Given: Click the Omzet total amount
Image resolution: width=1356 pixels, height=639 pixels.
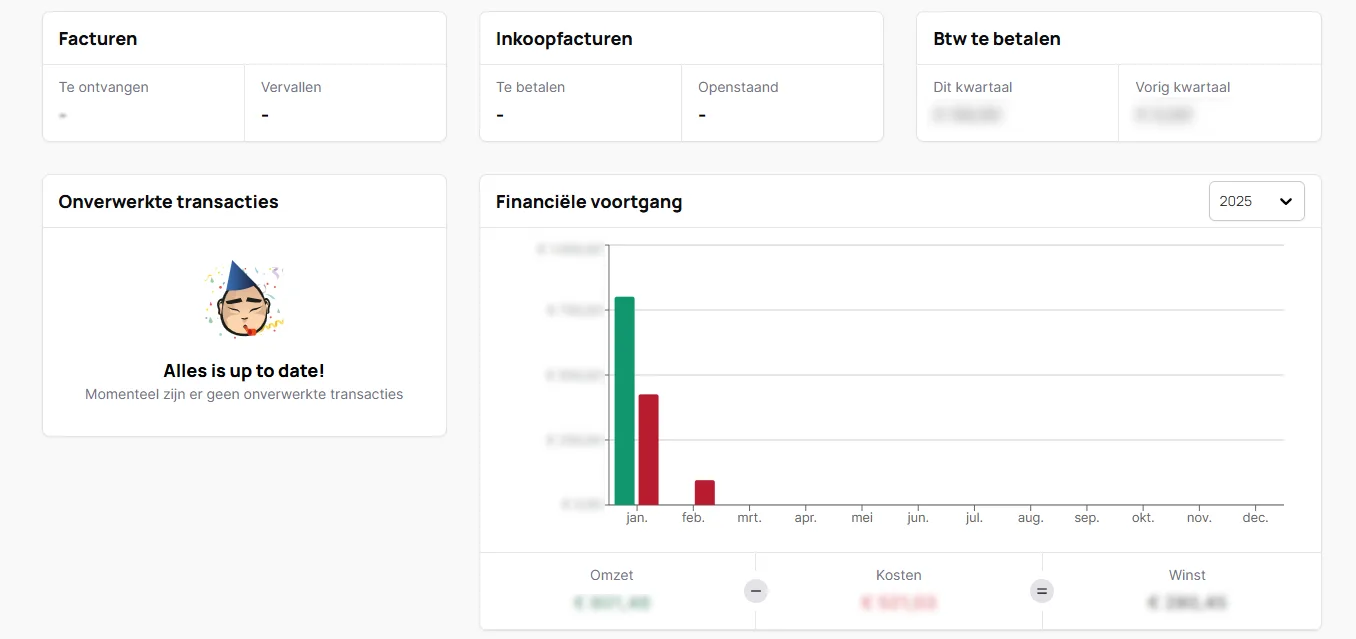Looking at the screenshot, I should 612,603.
